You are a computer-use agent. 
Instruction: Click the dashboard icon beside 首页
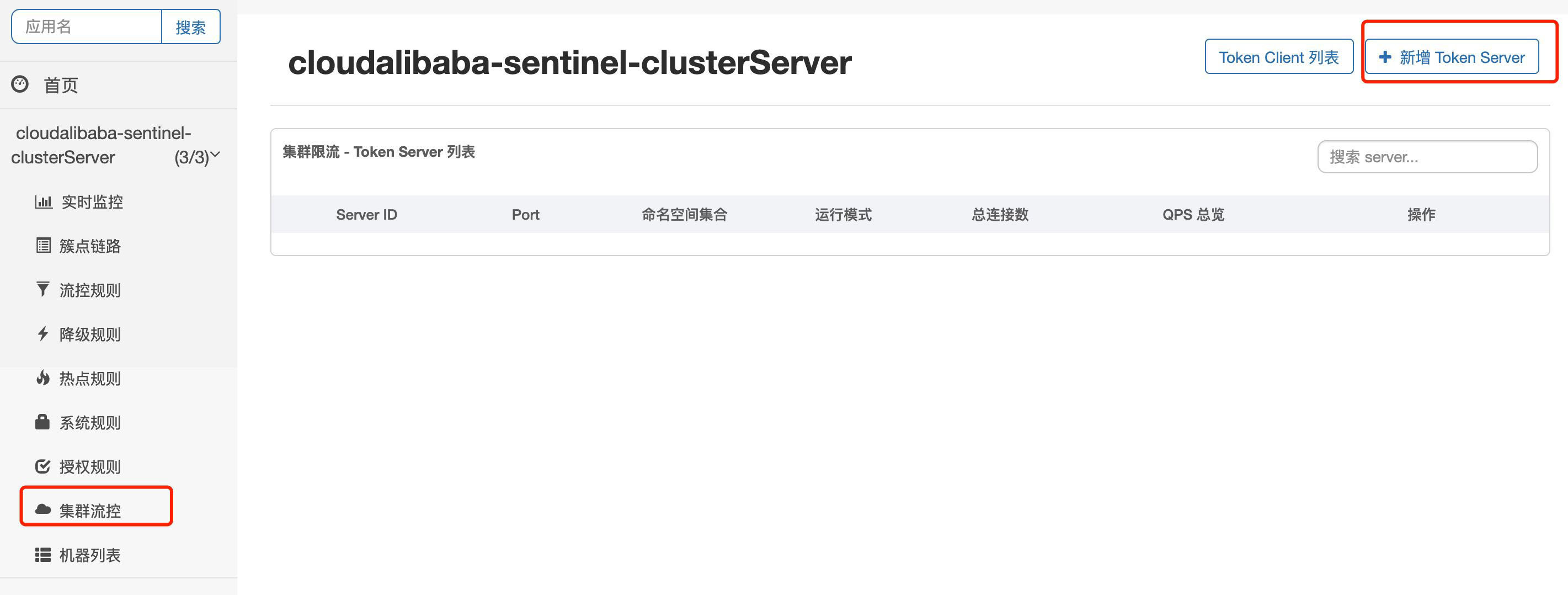pos(20,84)
